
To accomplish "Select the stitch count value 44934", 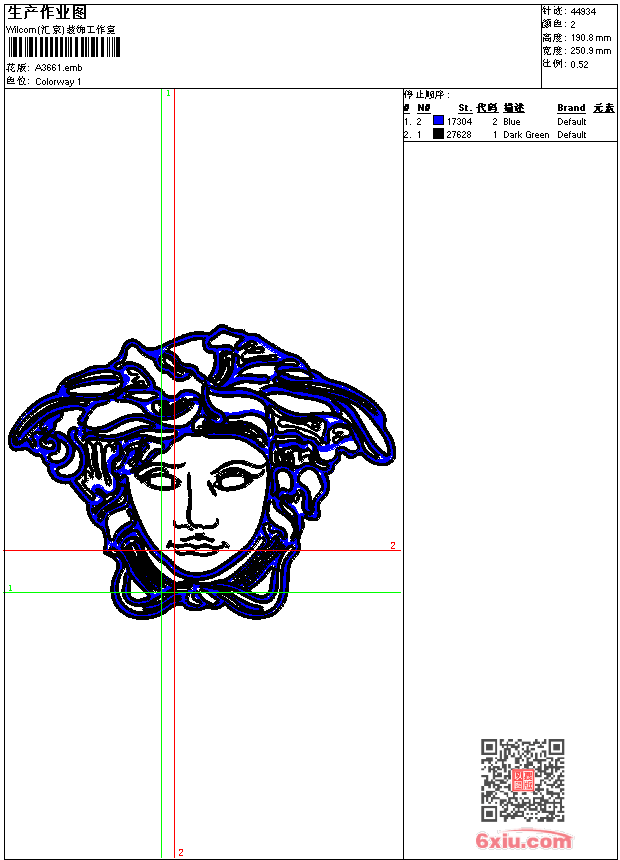I will point(583,12).
